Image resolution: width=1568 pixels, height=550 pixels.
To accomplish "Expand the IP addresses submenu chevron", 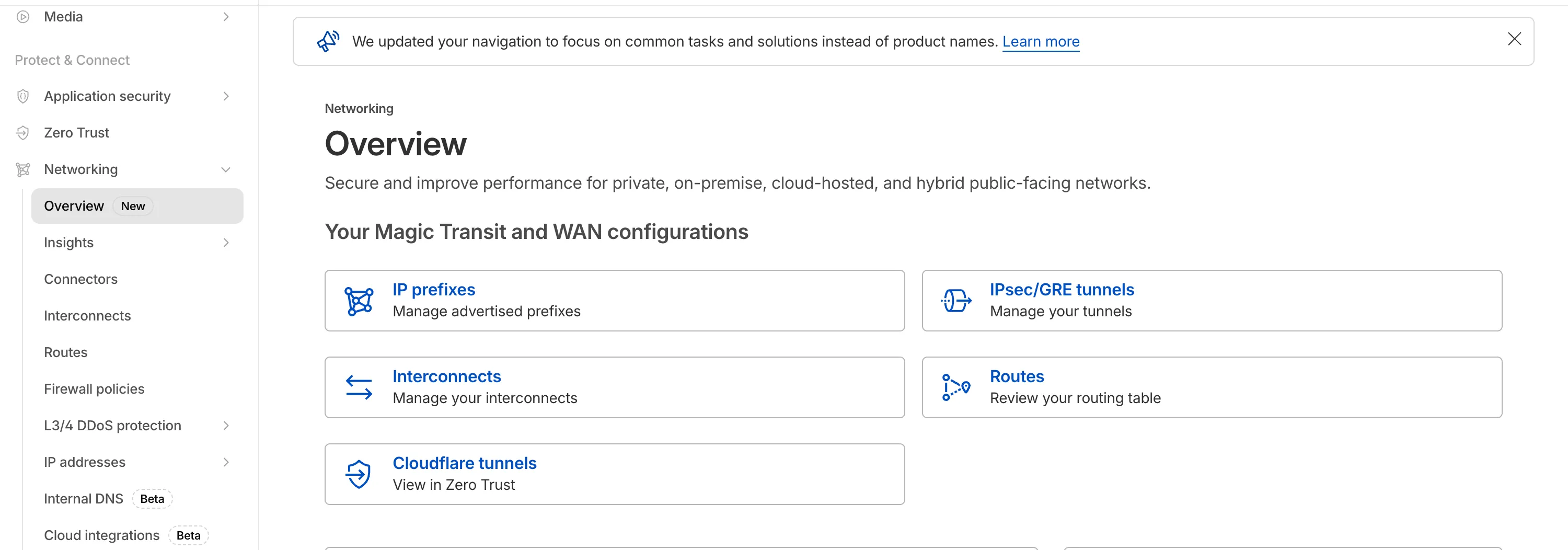I will point(226,462).
